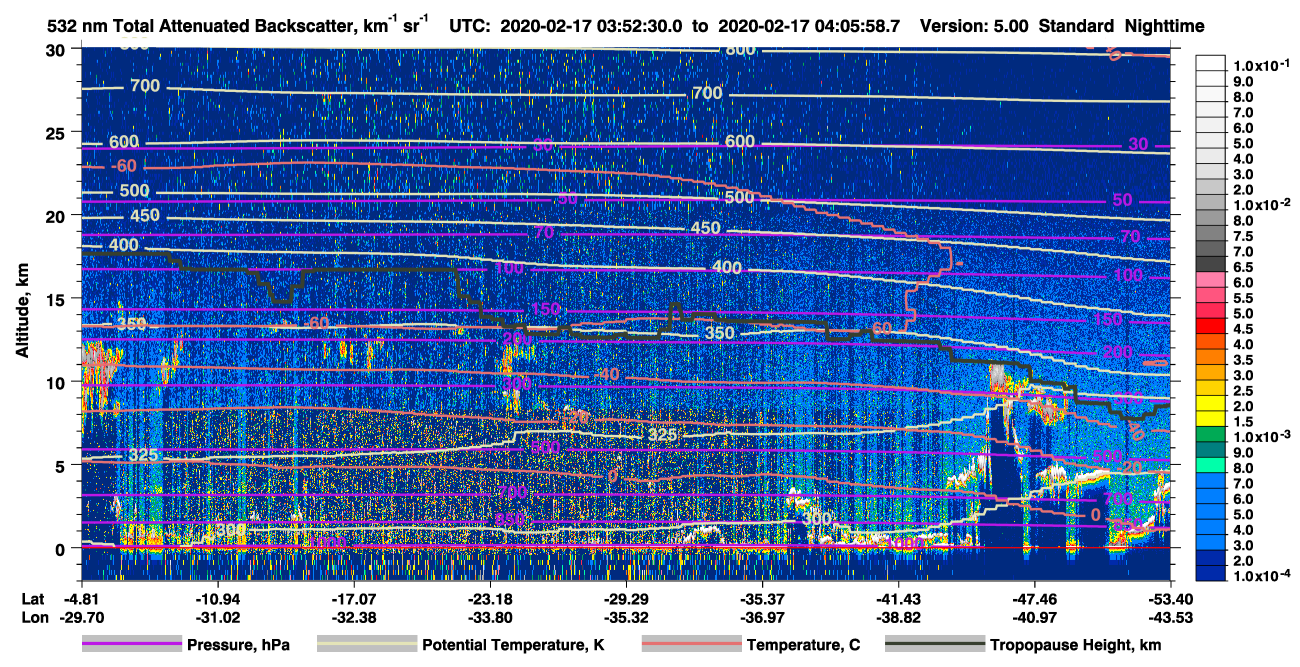This screenshot has width=1300, height=667.
Task: Click the 'Tropopause Height, km' legend label
Action: (1075, 646)
